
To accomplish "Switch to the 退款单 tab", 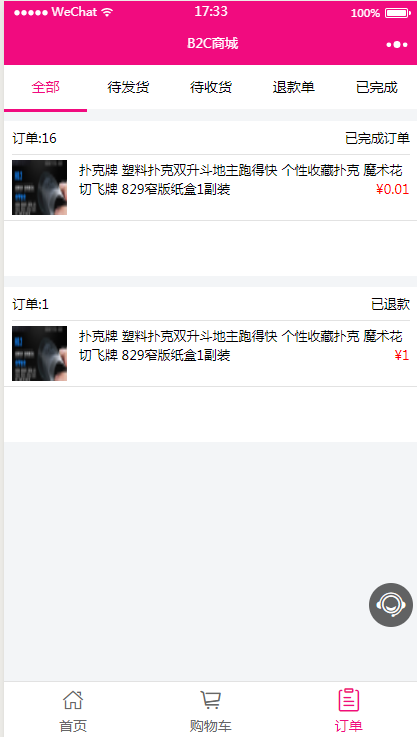I will (x=293, y=87).
